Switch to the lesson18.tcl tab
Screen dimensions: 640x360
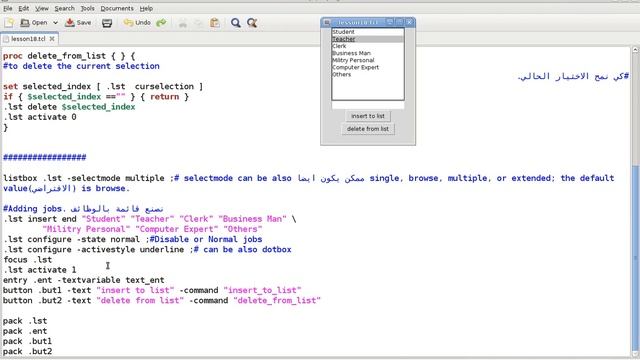(x=28, y=39)
